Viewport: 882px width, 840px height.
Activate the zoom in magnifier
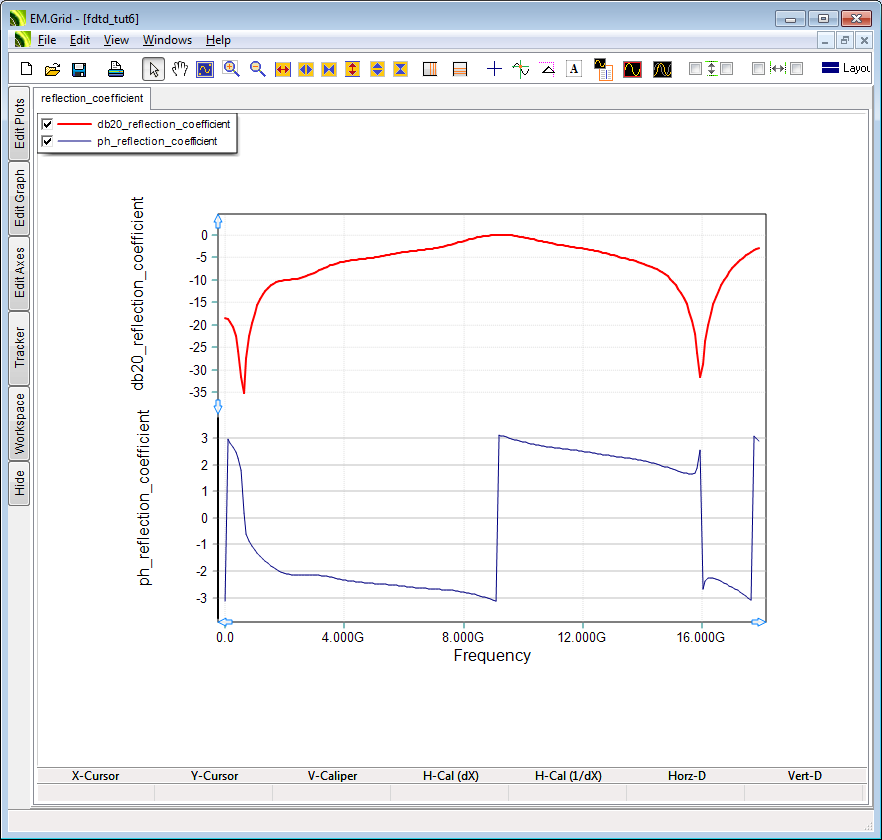point(231,69)
